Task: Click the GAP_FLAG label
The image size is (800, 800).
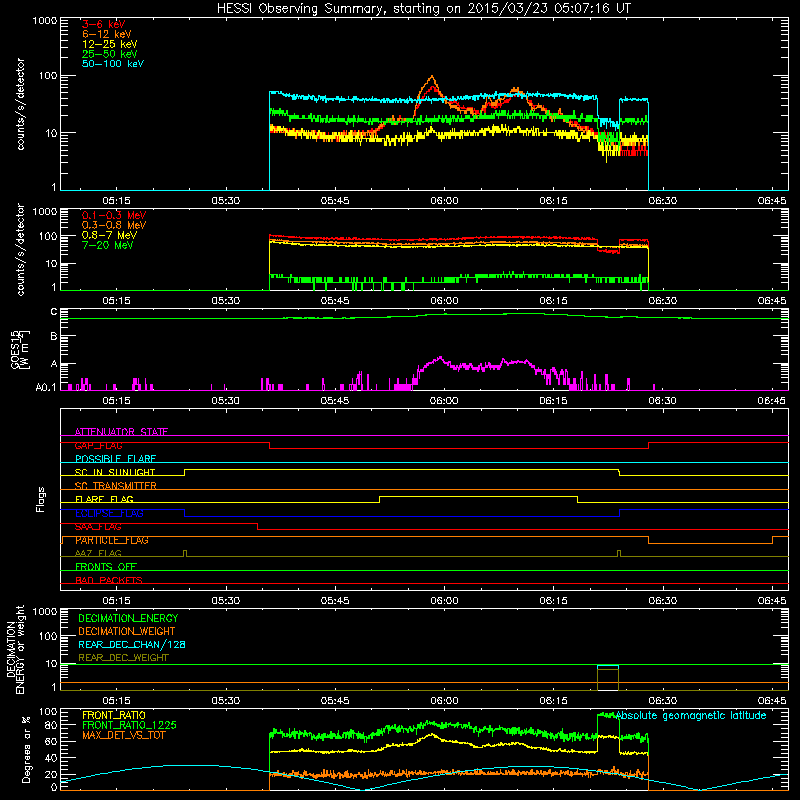Action: click(98, 445)
